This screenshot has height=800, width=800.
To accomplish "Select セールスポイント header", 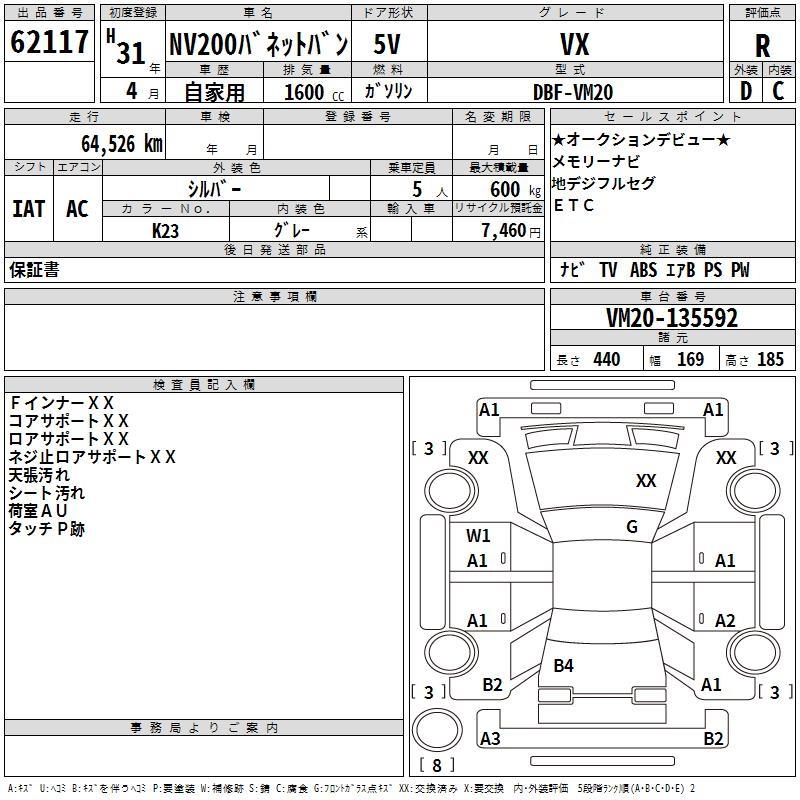I will [x=672, y=116].
